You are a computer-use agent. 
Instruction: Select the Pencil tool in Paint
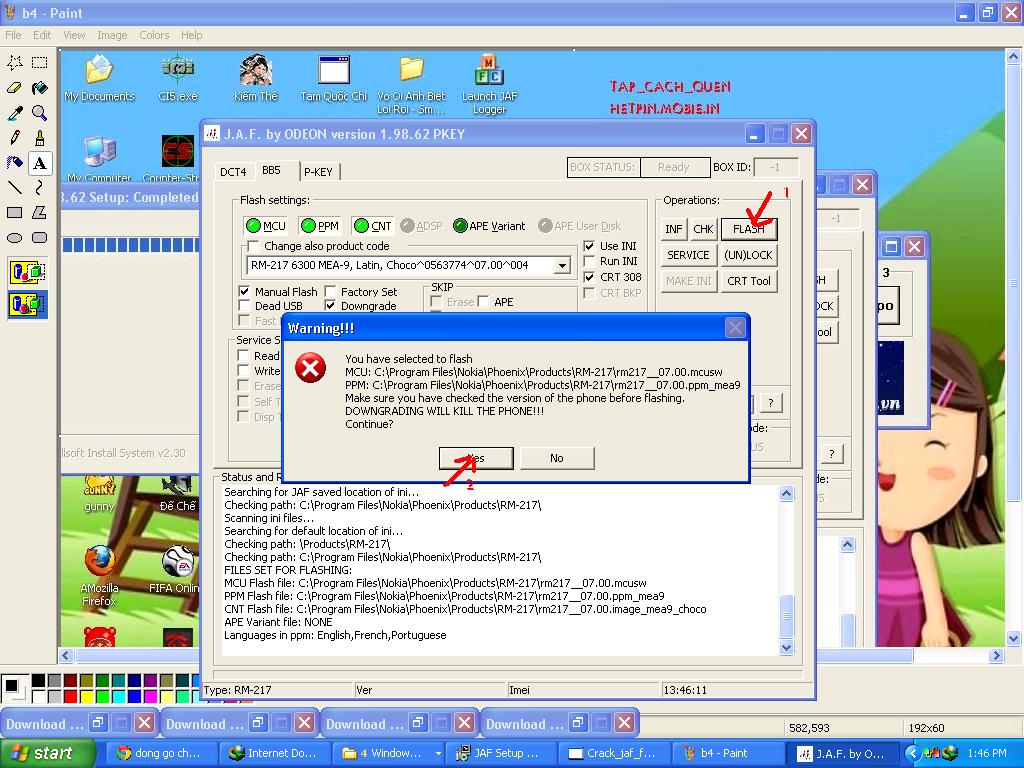(14, 138)
